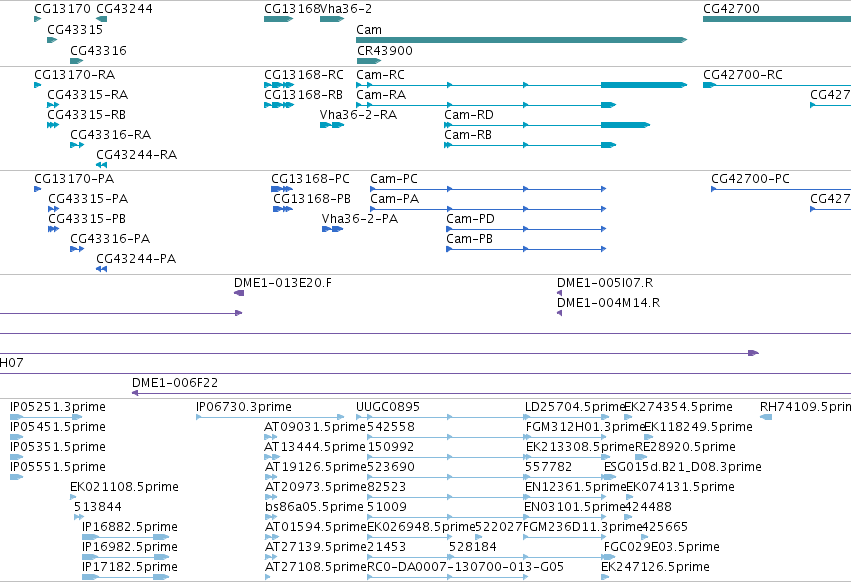
Task: Click EST label AT13444.5prime
Action: pos(315,447)
